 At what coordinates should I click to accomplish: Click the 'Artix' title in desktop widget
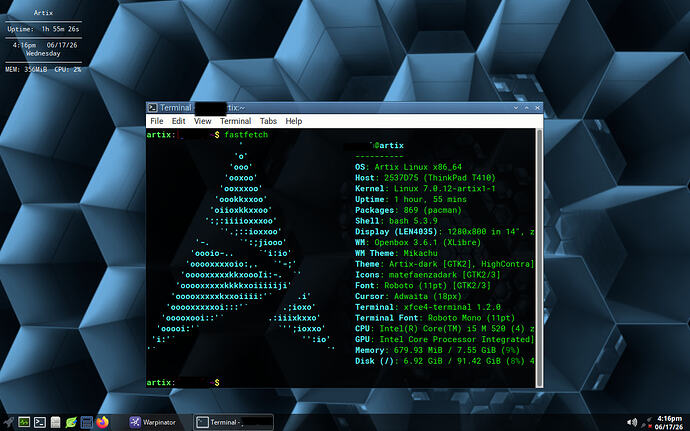pos(43,13)
